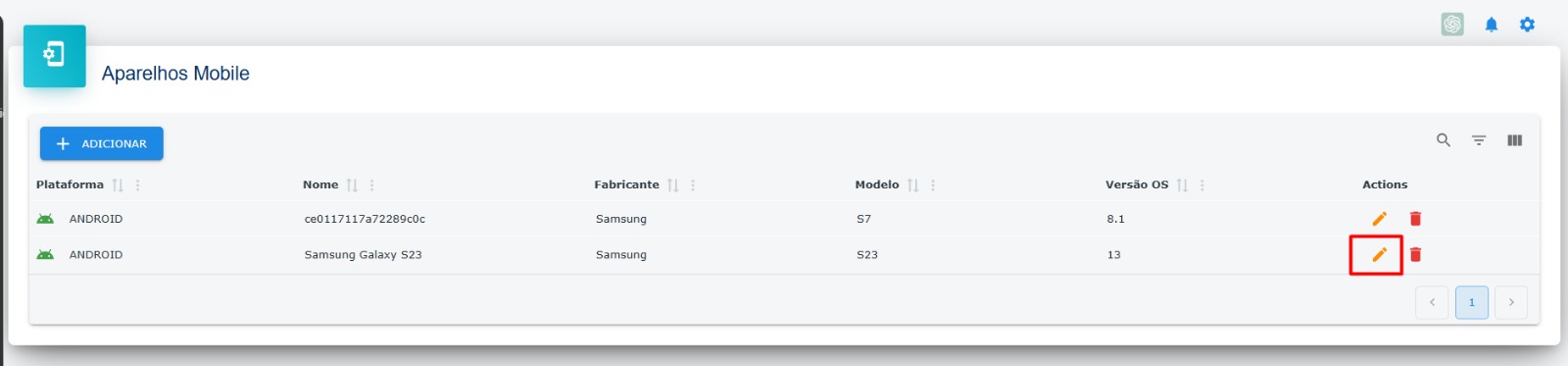Viewport: 1568px width, 366px height.
Task: Click the ChatGPT icon in top bar
Action: pyautogui.click(x=1452, y=25)
